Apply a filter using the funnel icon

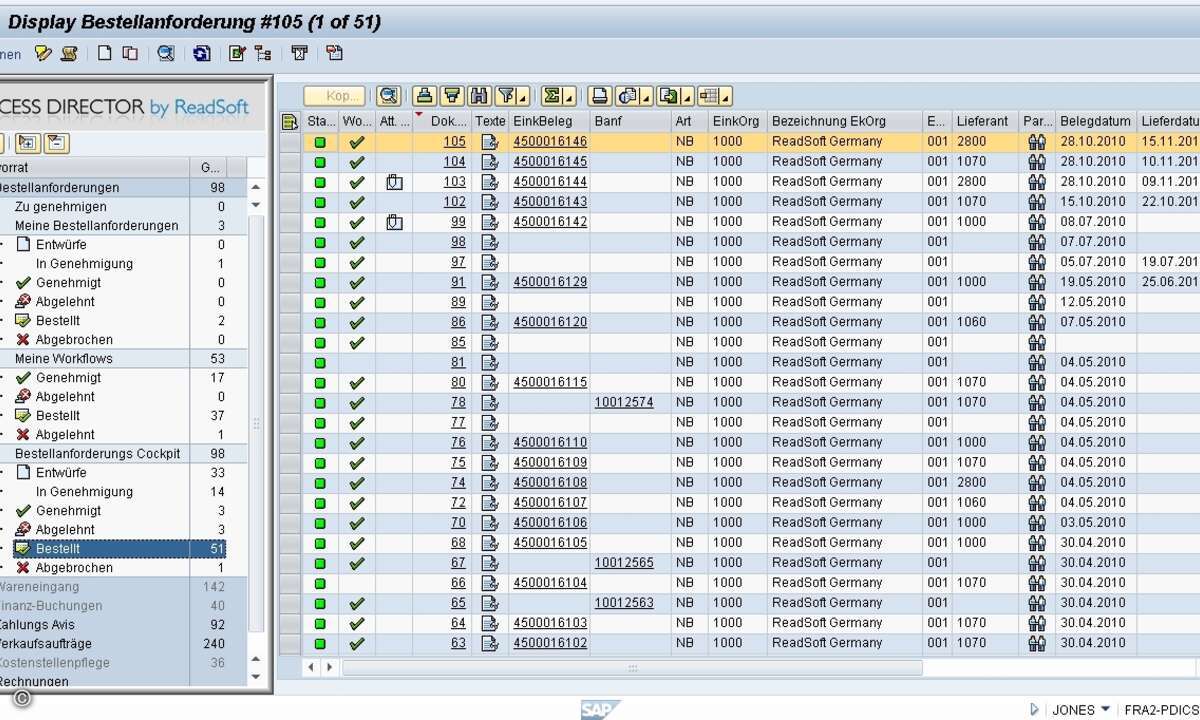[506, 96]
